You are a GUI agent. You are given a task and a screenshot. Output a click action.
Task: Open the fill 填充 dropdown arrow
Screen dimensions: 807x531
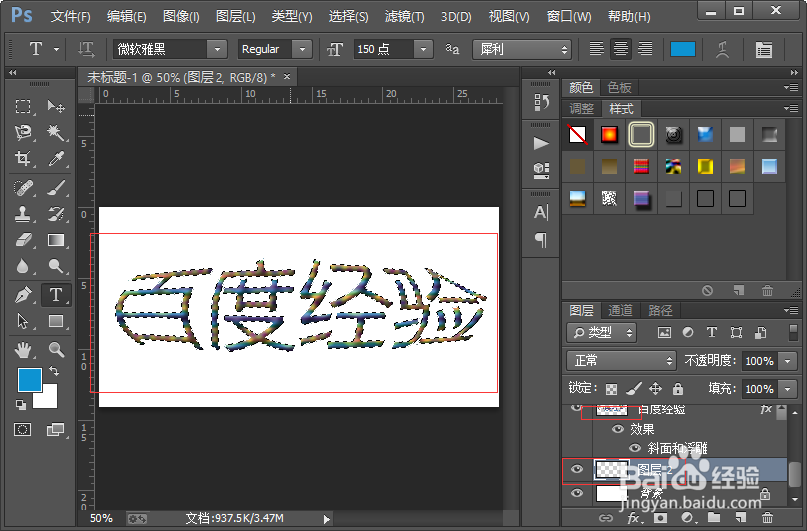tap(788, 389)
